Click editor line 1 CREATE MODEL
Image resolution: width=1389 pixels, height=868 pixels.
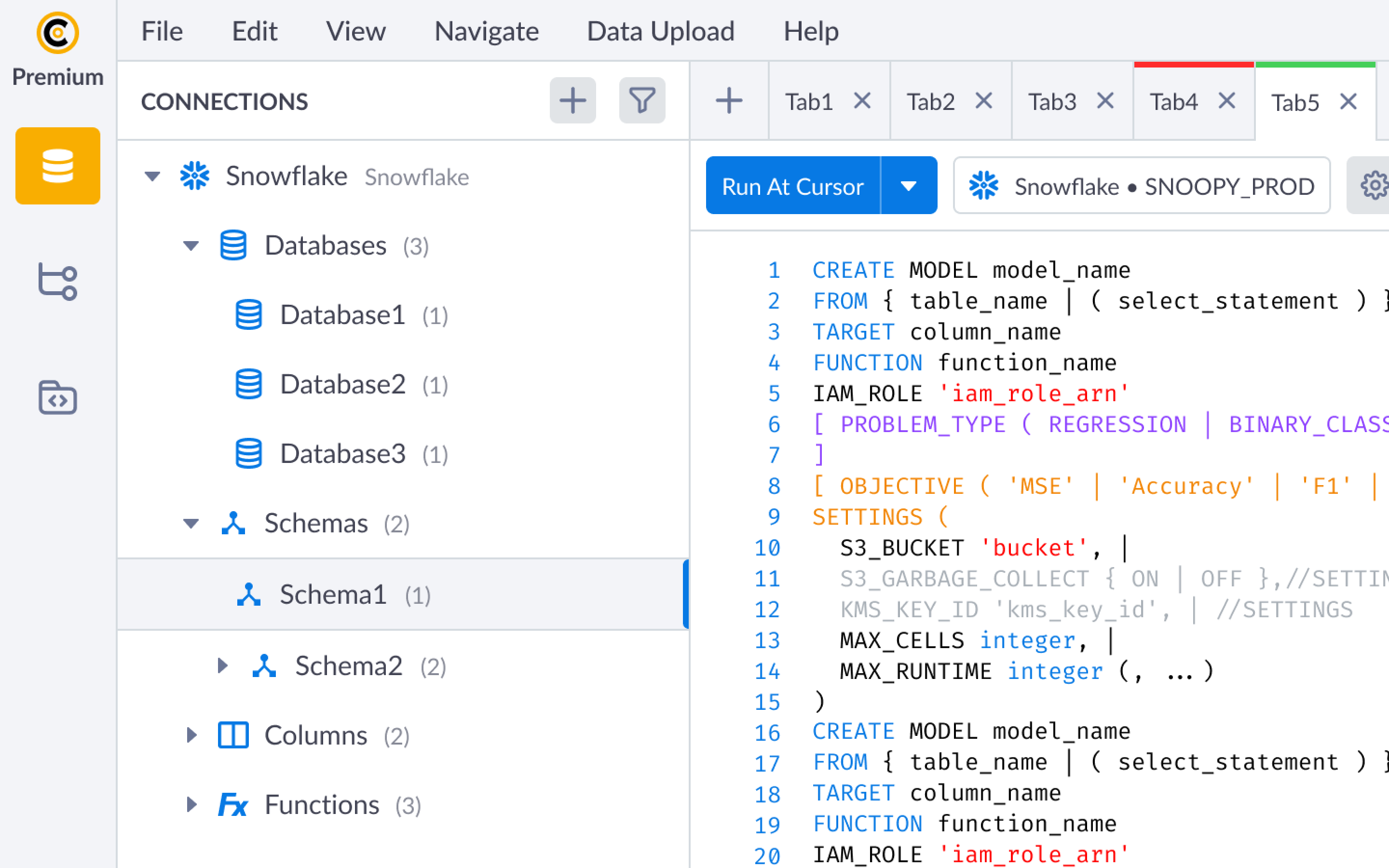click(971, 270)
